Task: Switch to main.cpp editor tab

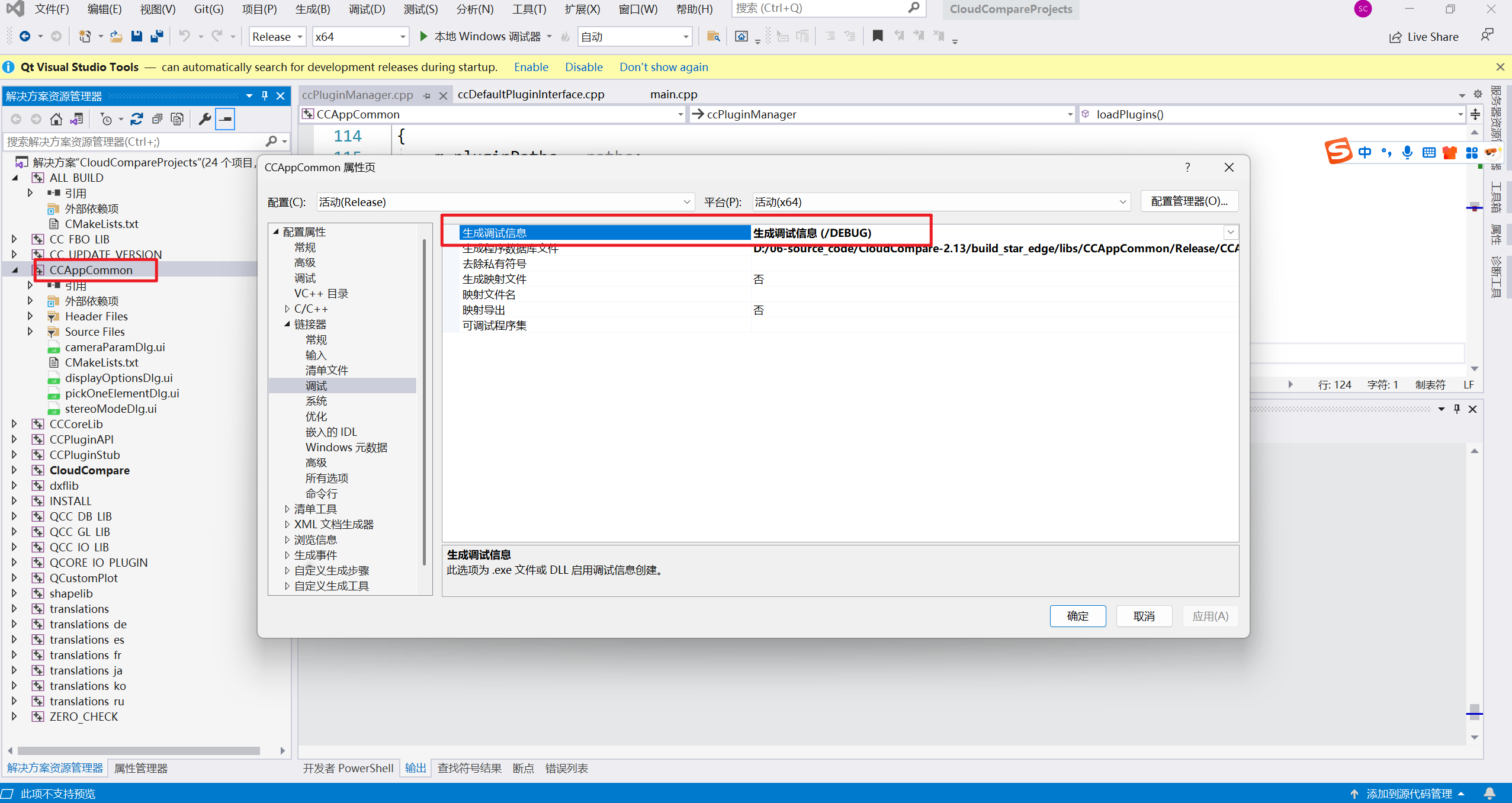Action: [673, 94]
